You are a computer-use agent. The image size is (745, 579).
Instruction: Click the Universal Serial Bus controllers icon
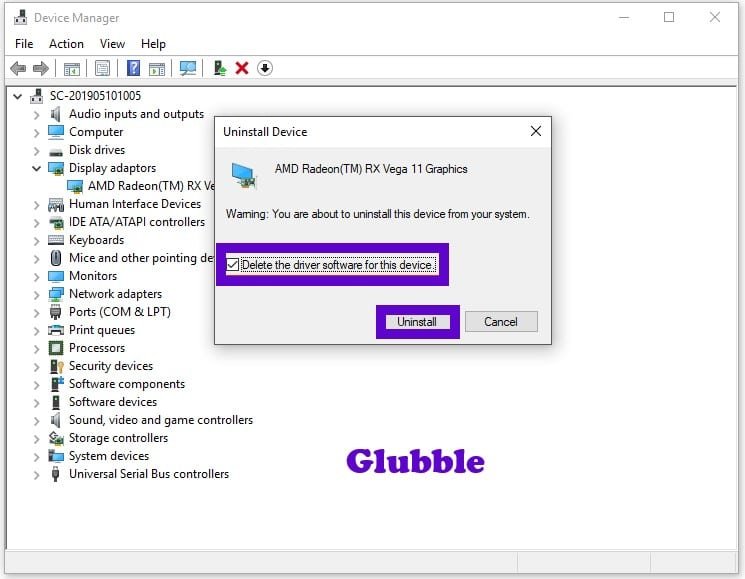56,474
